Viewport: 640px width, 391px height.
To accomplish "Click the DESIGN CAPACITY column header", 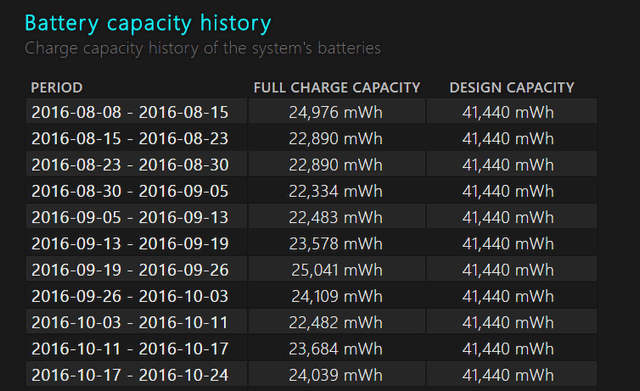I will click(512, 88).
